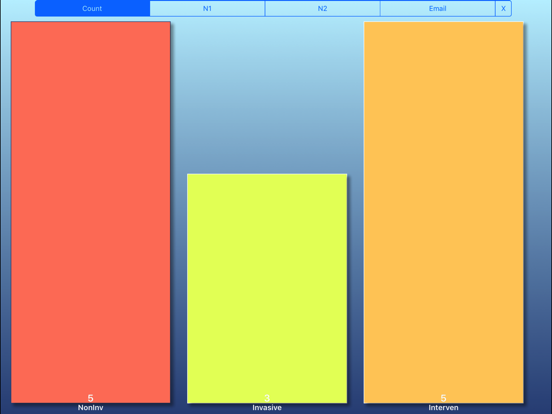Screen dimensions: 552x414
Task: Click the orange Interven bar
Action: [444, 212]
